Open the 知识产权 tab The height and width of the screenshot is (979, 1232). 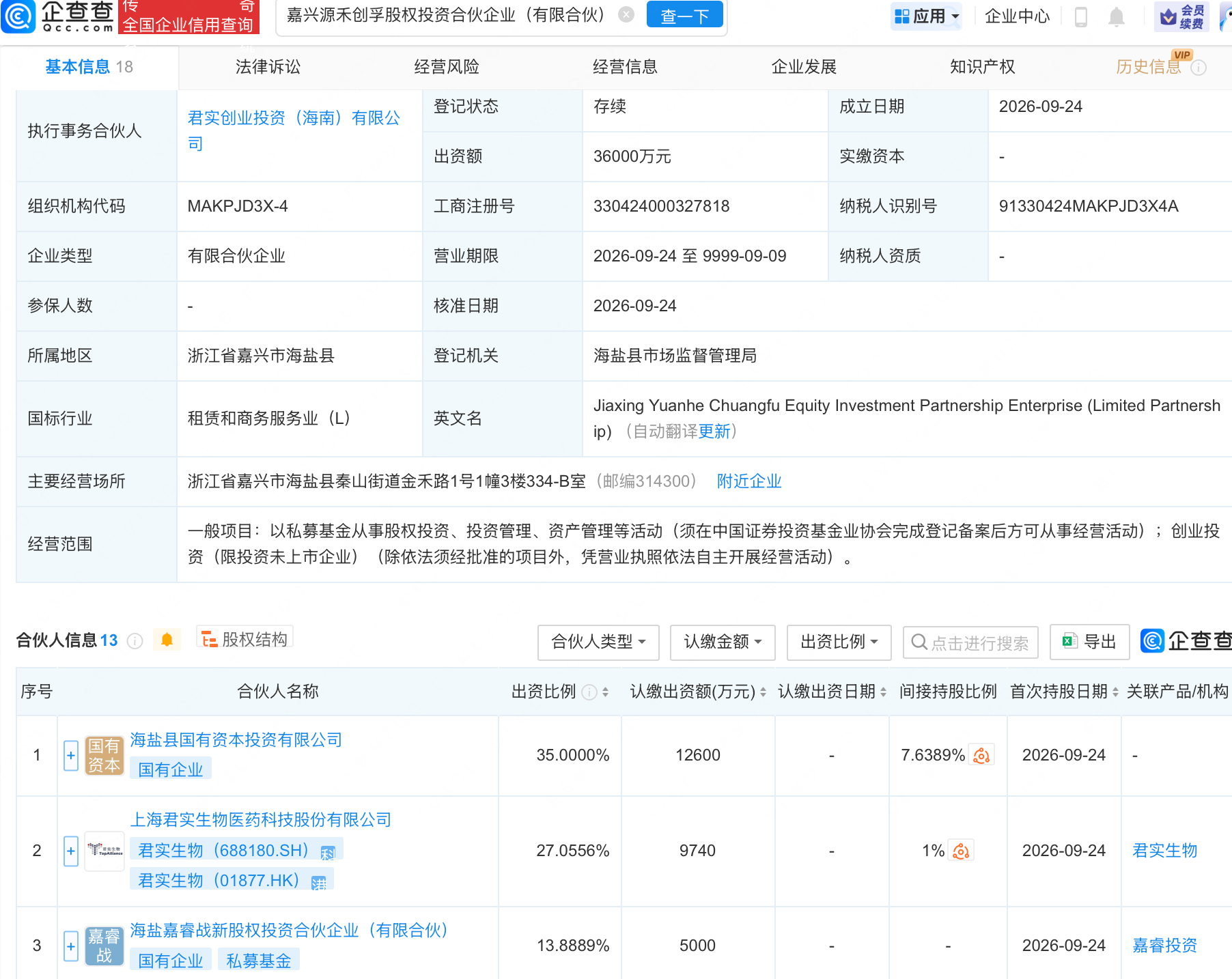pos(982,67)
